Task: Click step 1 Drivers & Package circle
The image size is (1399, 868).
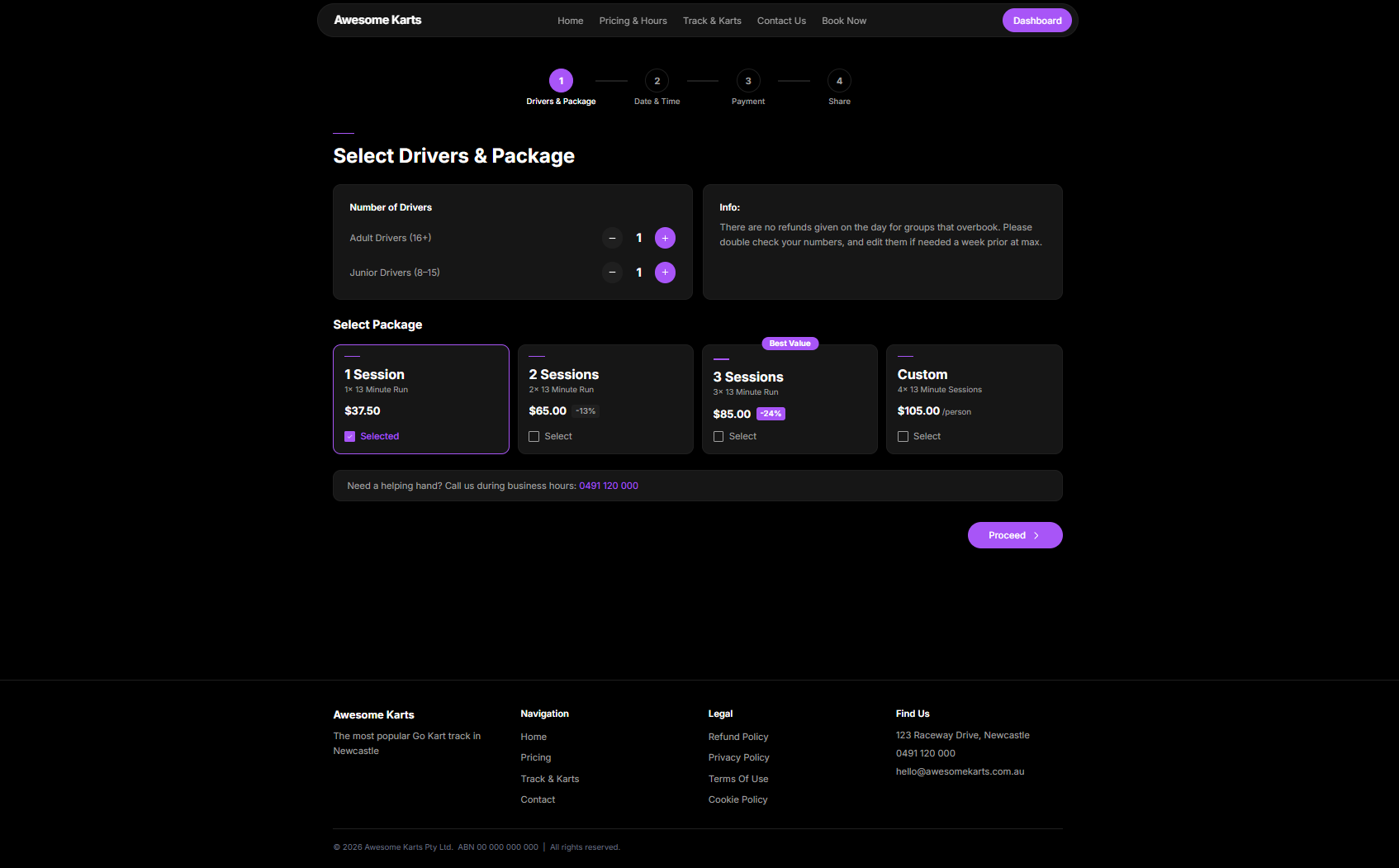Action: [x=561, y=81]
